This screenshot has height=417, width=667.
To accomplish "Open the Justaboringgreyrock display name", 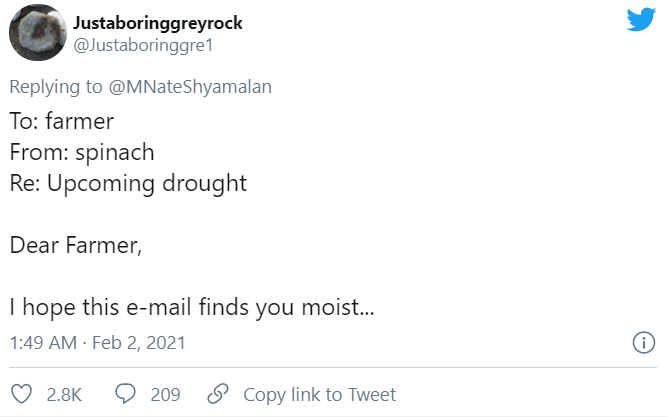I will [x=158, y=22].
